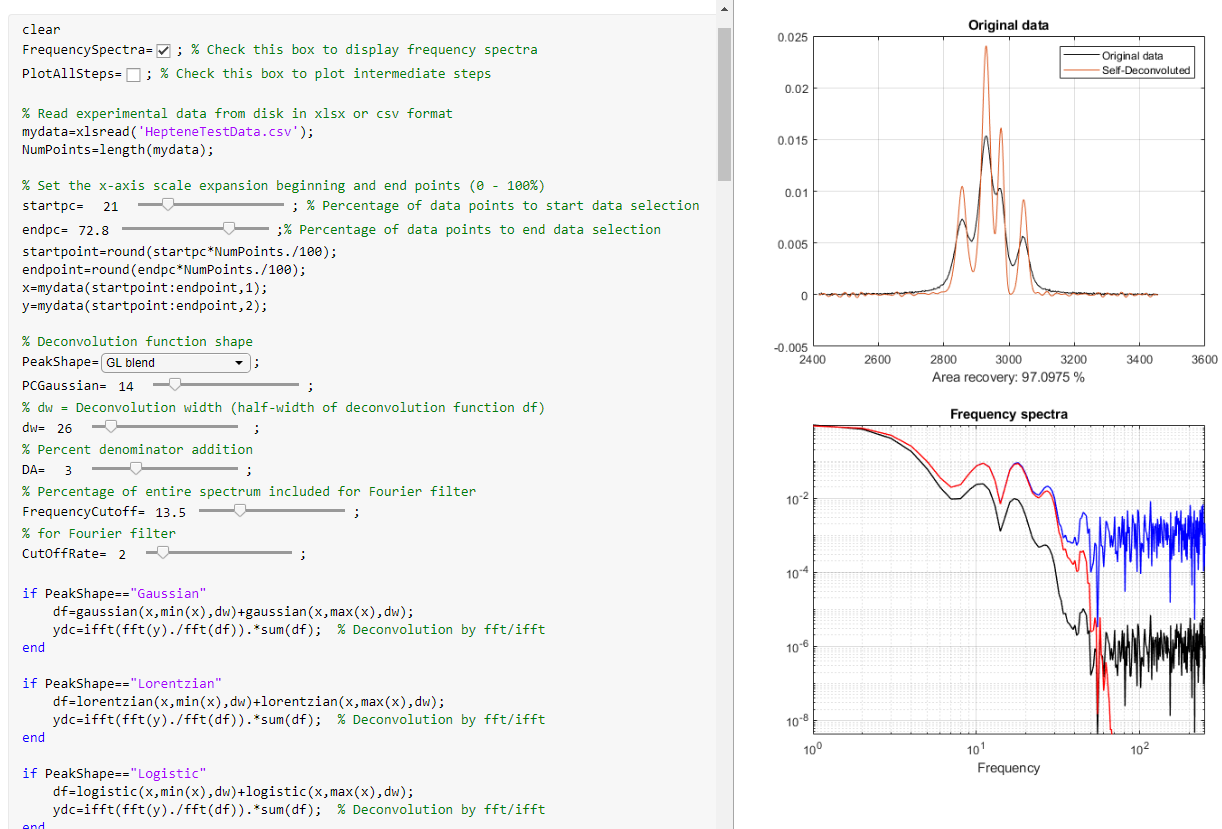Open the PeakShape dropdown showing GL blend

[176, 363]
